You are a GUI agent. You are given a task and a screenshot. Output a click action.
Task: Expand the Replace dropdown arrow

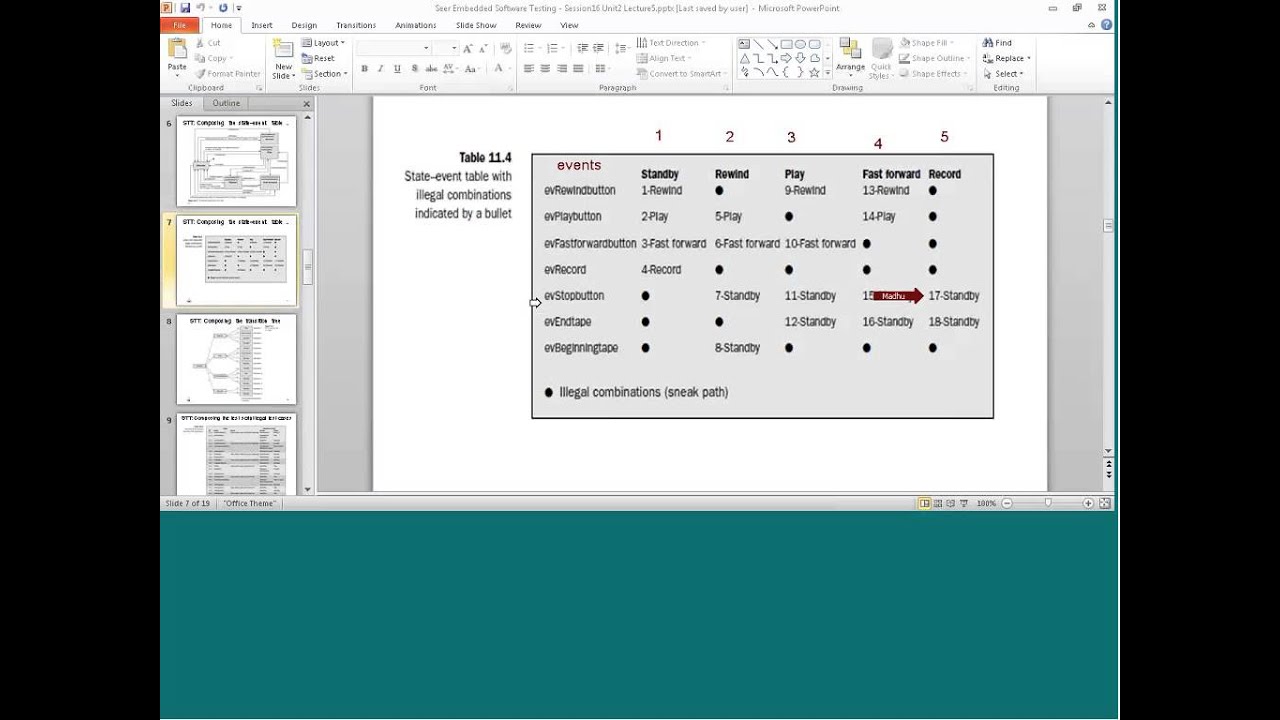[x=1029, y=58]
